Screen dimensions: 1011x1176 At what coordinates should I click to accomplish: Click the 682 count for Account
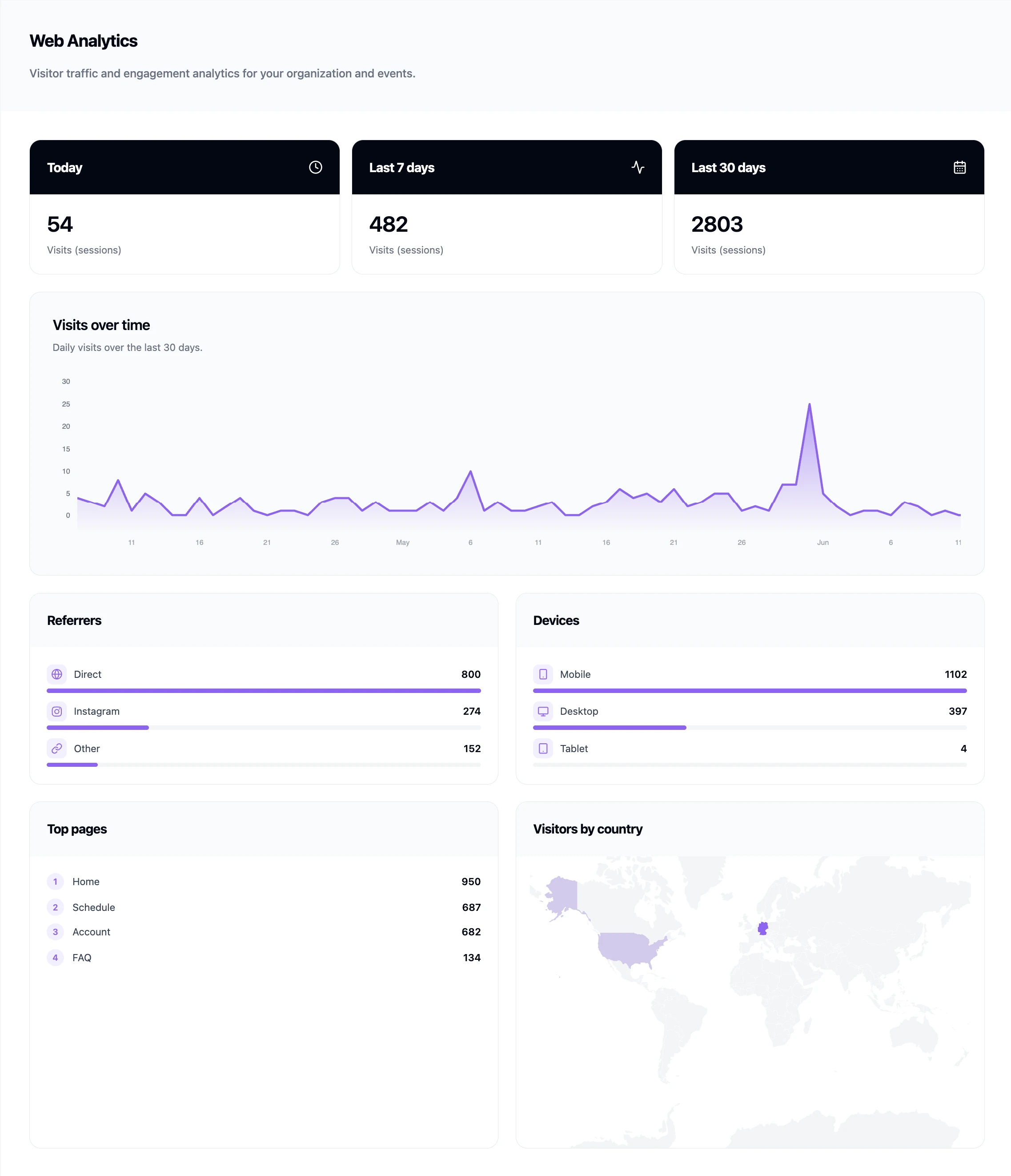[x=471, y=932]
